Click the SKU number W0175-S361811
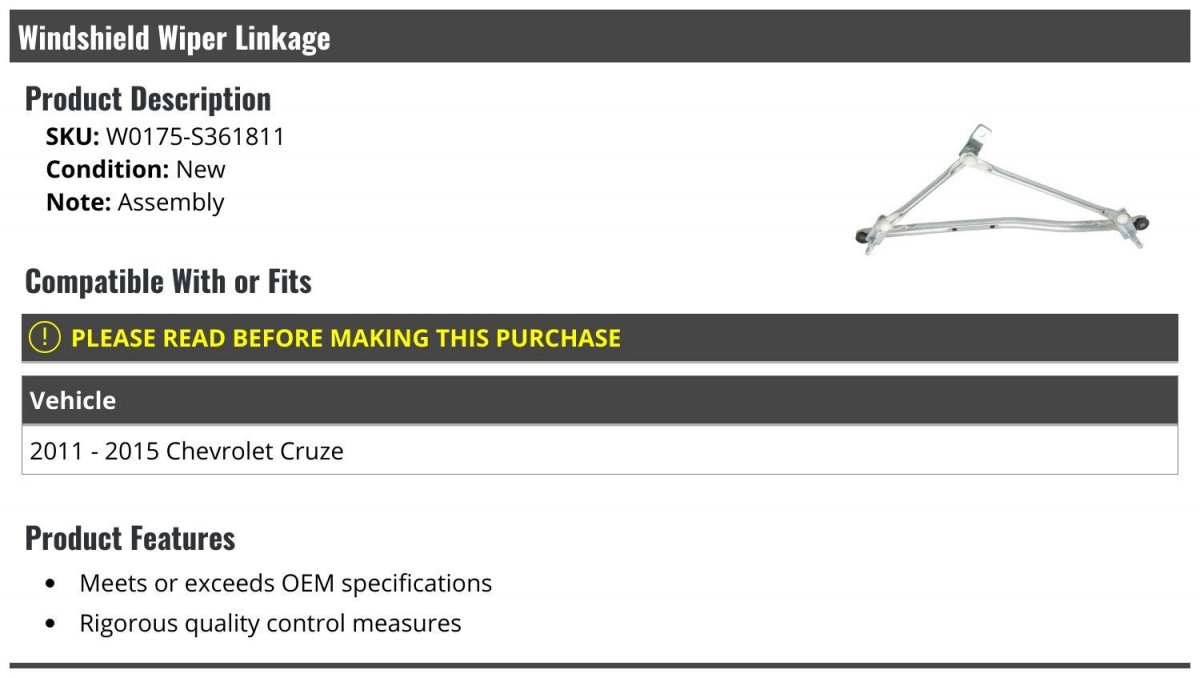 pos(195,137)
